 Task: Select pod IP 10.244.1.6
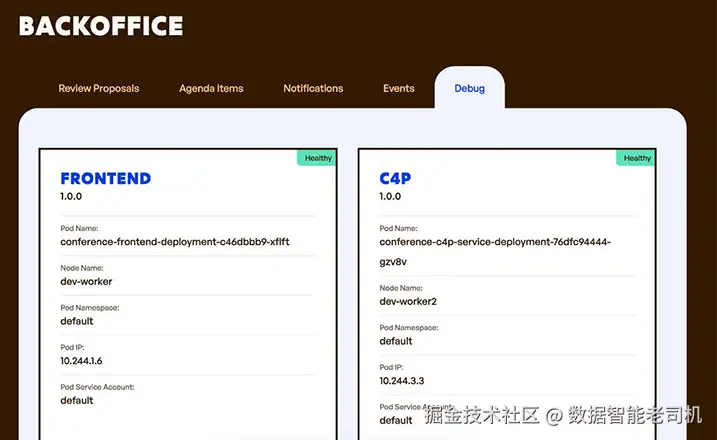coord(81,361)
